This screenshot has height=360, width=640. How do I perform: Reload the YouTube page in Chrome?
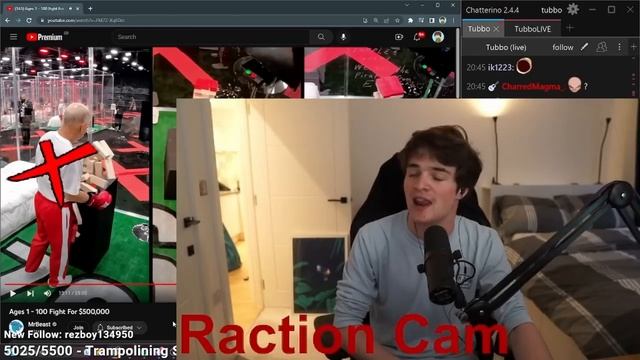click(29, 20)
